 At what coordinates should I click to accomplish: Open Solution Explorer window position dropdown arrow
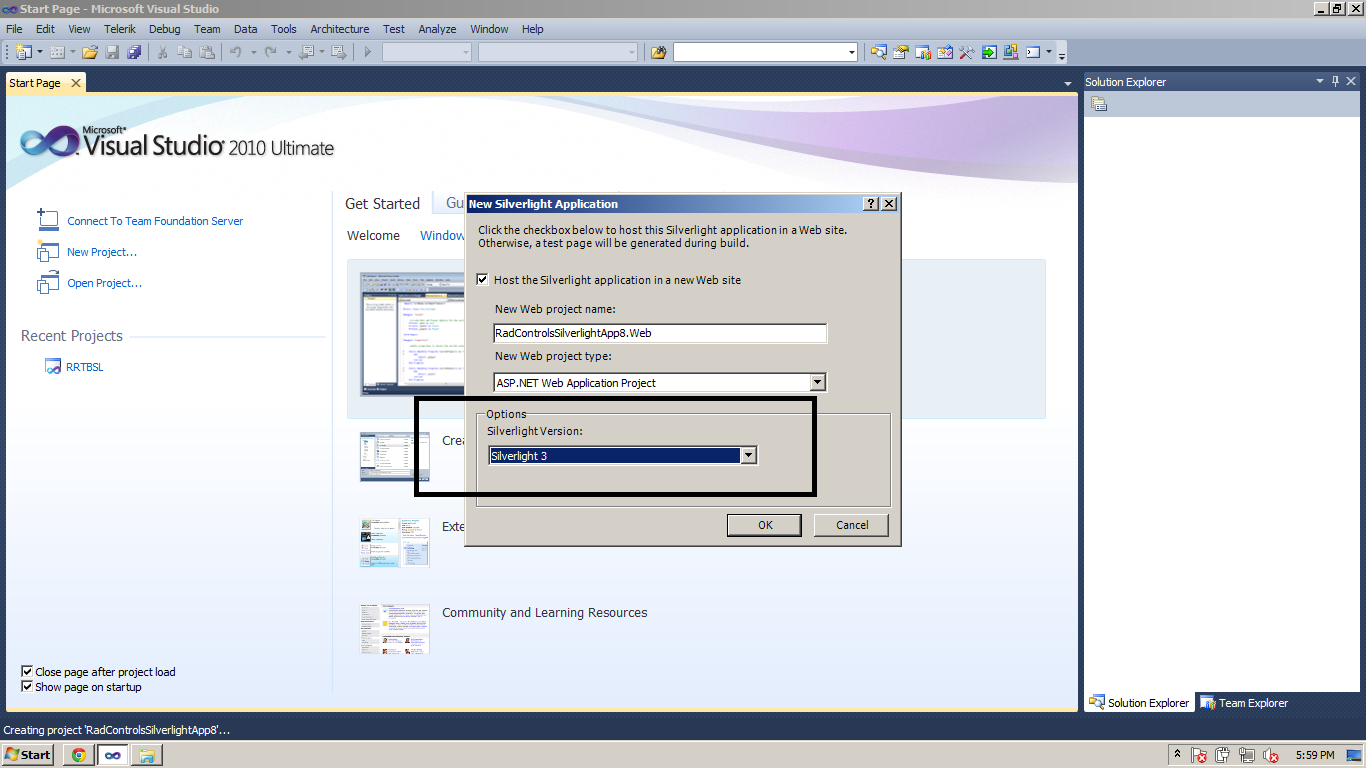pos(1319,82)
